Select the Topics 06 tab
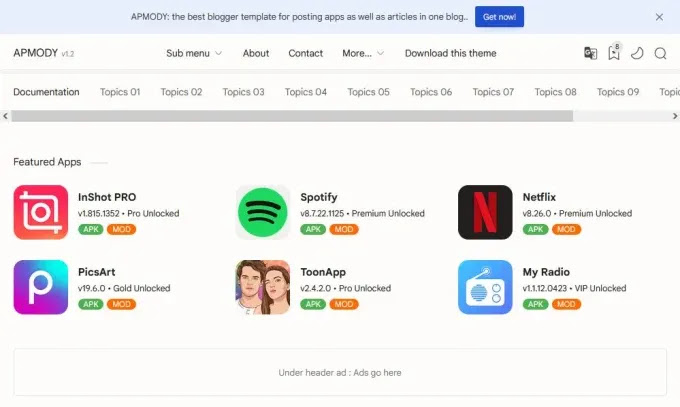The height and width of the screenshot is (407, 680). [x=431, y=92]
